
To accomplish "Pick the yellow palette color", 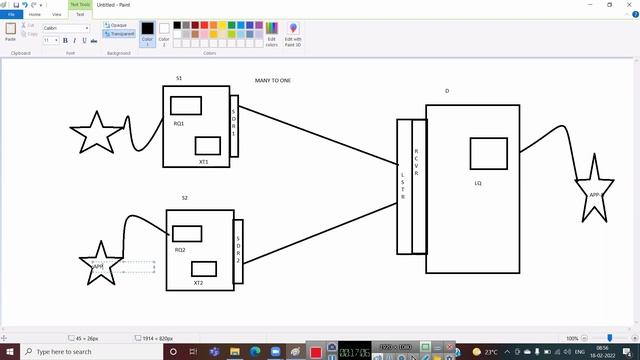I will (x=222, y=25).
